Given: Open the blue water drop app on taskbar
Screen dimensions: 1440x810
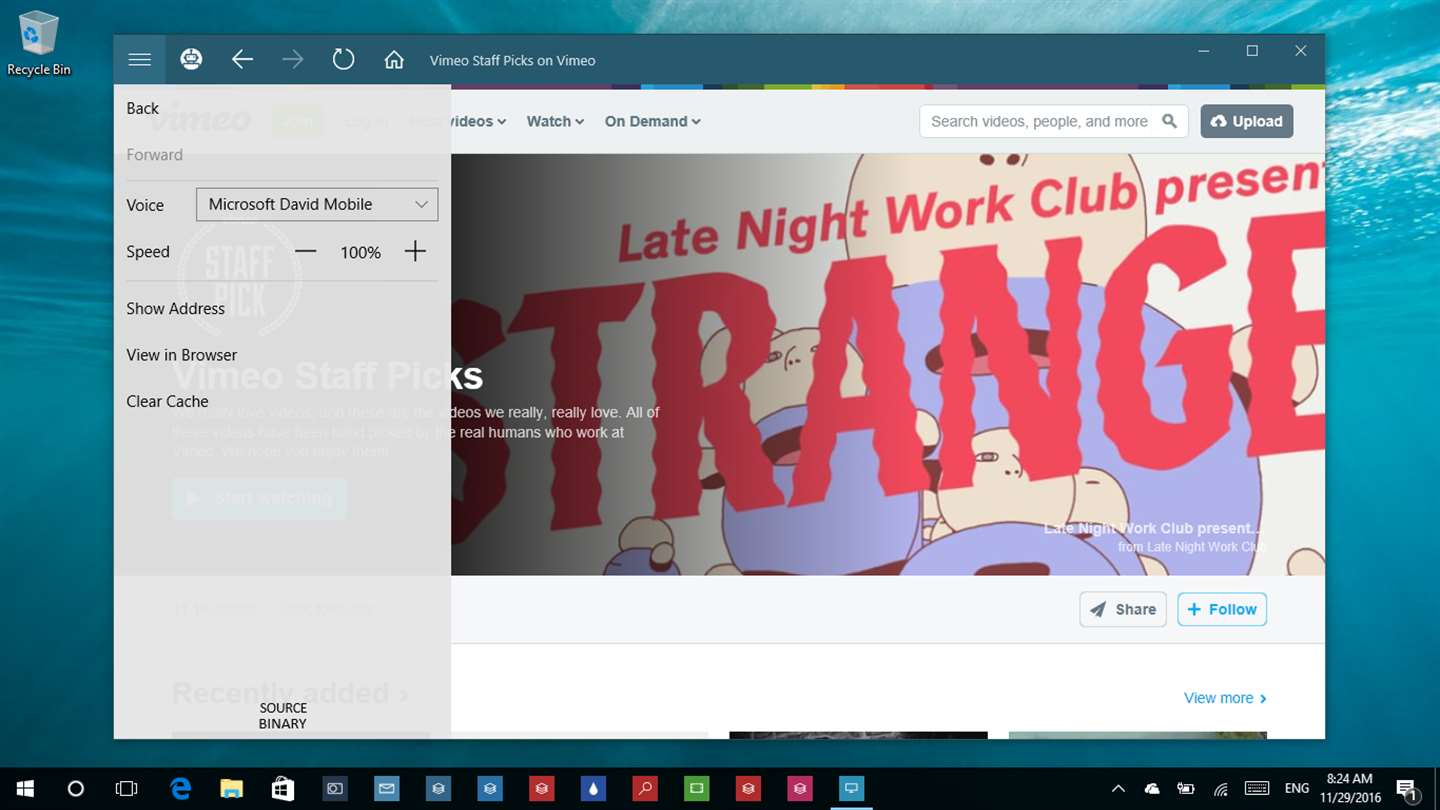Looking at the screenshot, I should coord(593,789).
